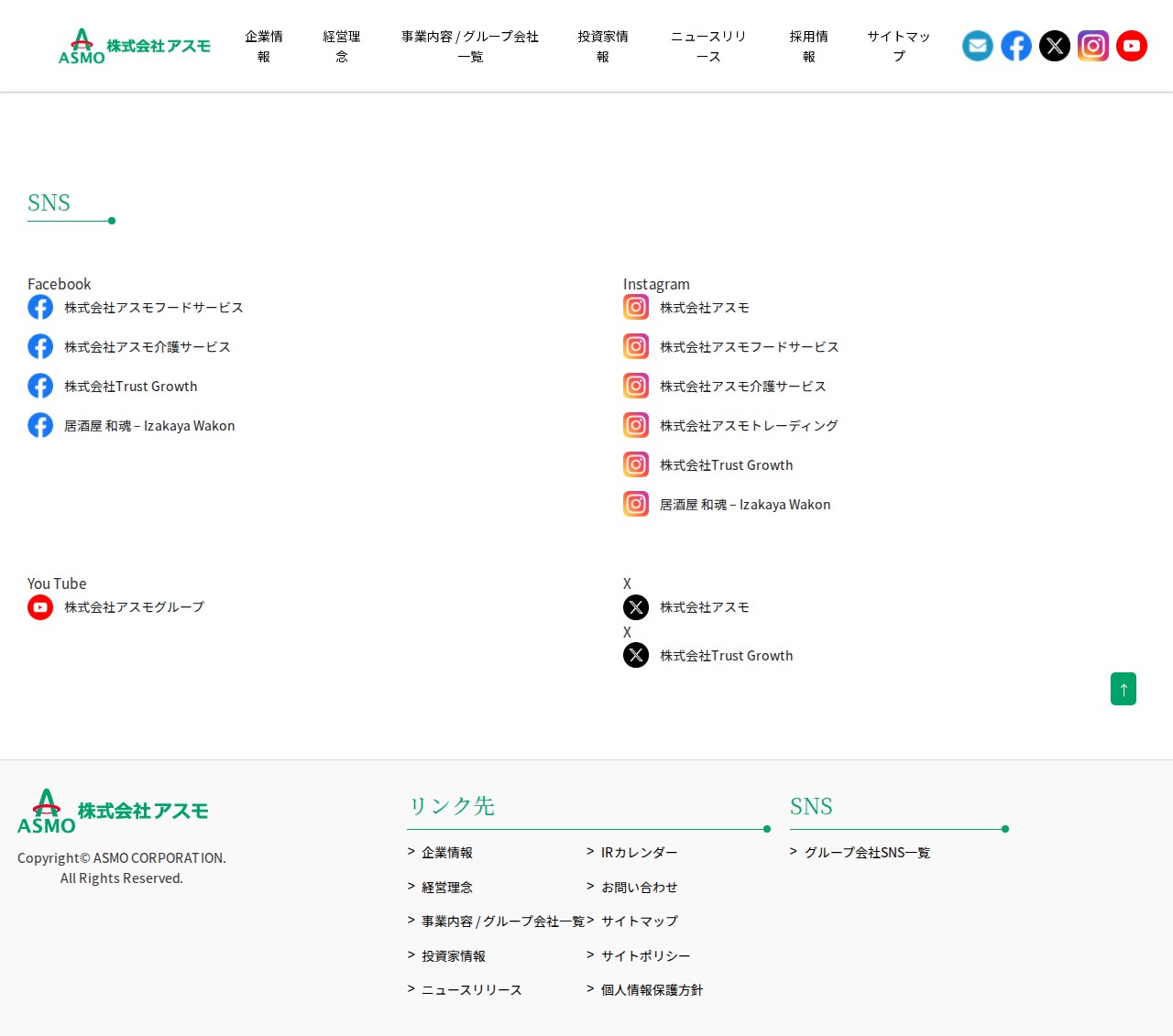The image size is (1173, 1036).
Task: Open the Instagram icon in header
Action: pos(1093,46)
